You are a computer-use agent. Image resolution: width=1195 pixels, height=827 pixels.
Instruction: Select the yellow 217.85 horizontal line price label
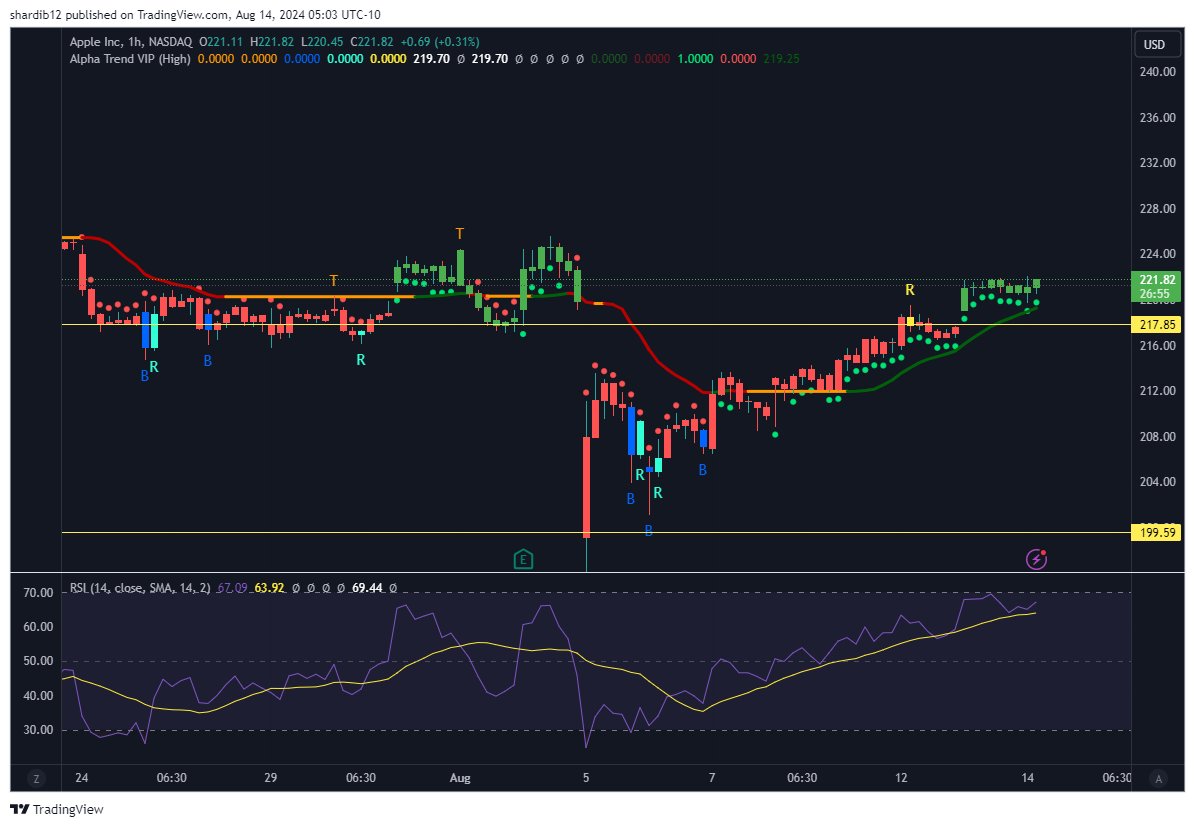point(1155,325)
